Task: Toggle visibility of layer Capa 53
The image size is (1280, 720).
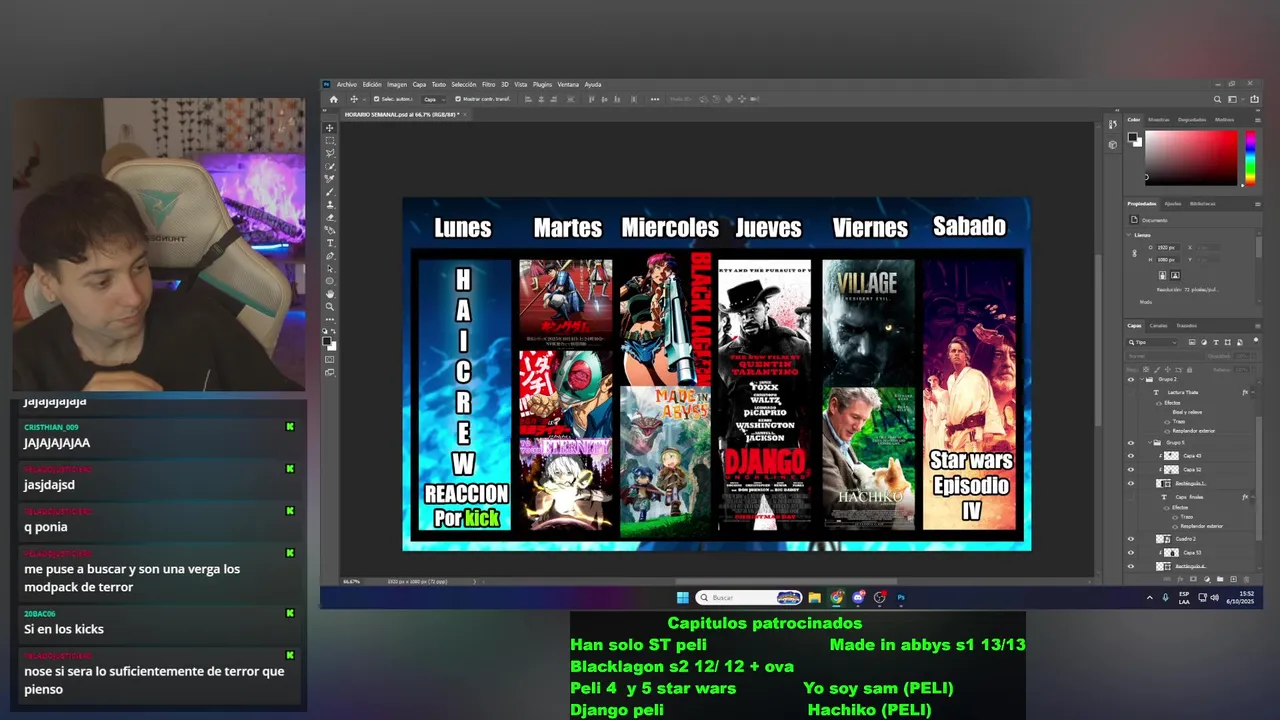Action: 1131,553
